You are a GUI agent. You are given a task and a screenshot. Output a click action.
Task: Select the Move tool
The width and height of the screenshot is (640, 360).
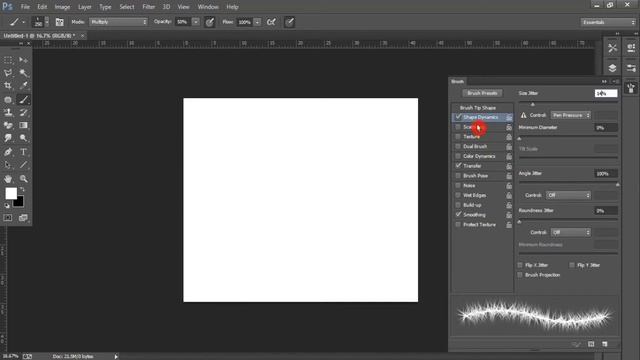(23, 60)
